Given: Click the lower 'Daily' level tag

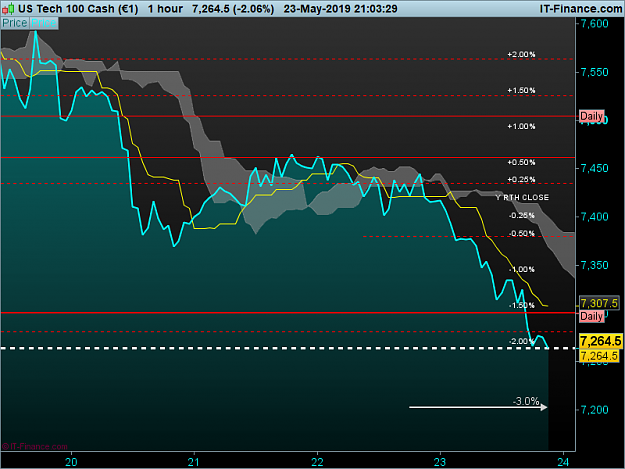Looking at the screenshot, I should tap(592, 316).
